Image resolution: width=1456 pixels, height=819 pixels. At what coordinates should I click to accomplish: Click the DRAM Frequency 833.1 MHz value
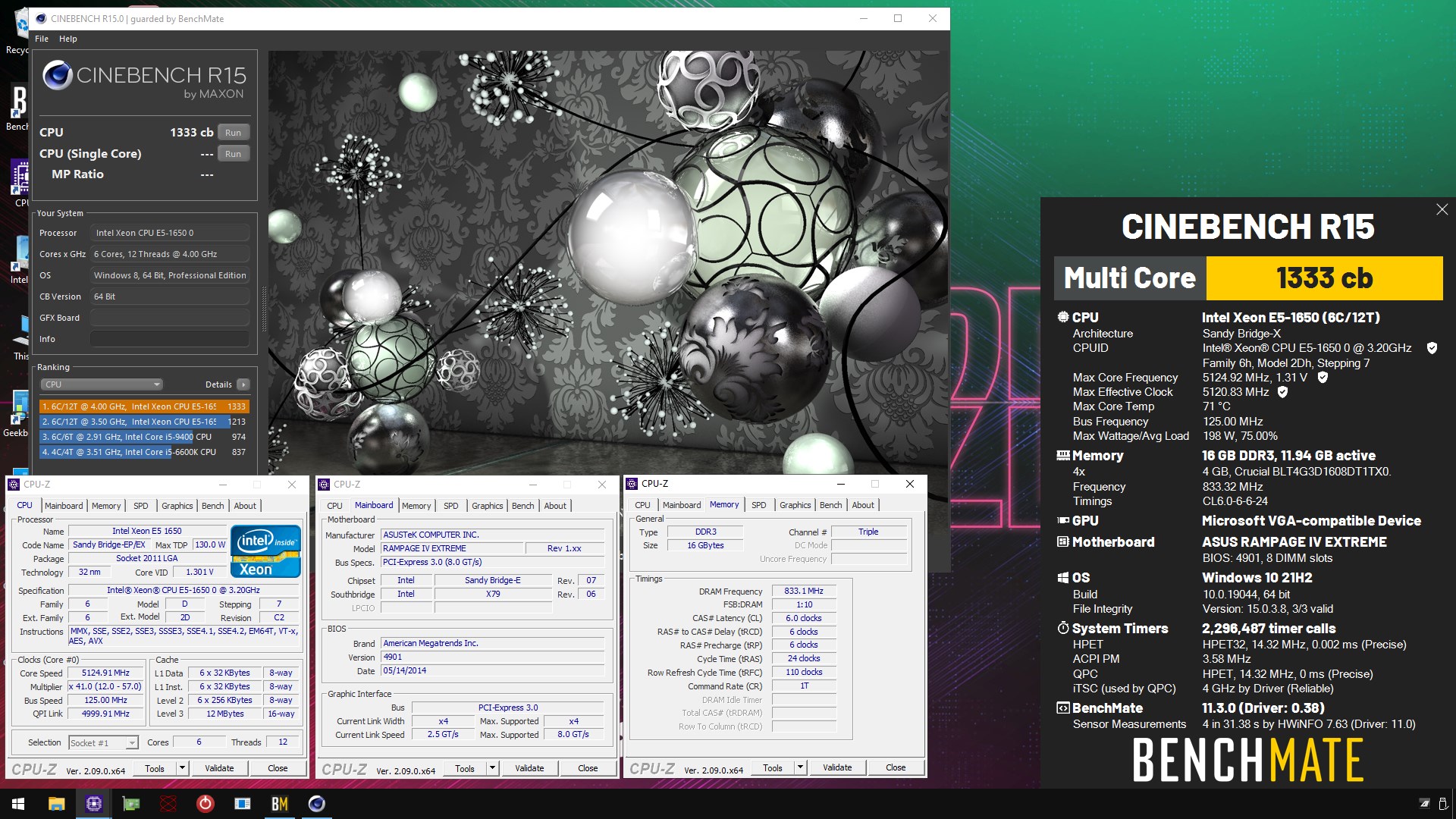(804, 591)
